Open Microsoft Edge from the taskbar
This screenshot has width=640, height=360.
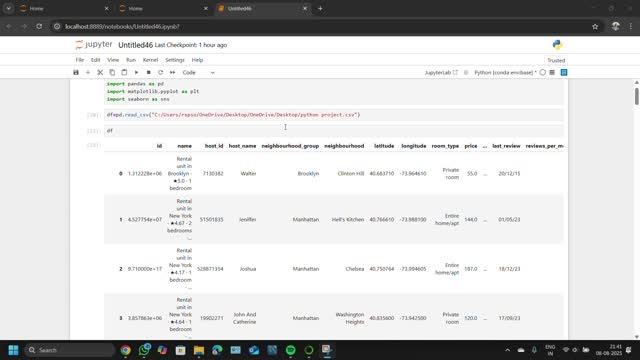tap(217, 350)
